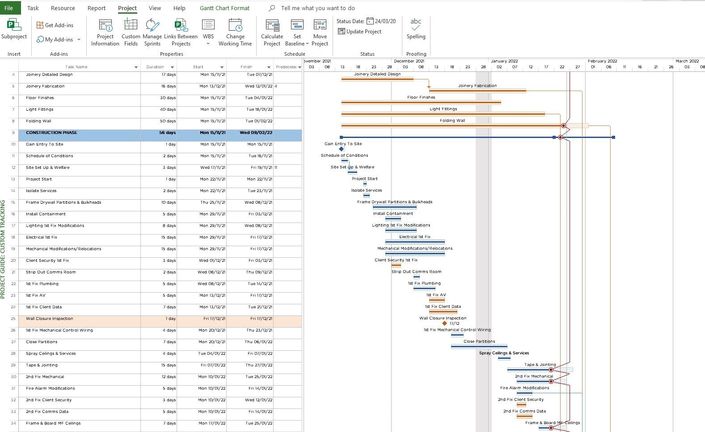Open the Help tab
This screenshot has height=432, width=705.
coord(179,8)
